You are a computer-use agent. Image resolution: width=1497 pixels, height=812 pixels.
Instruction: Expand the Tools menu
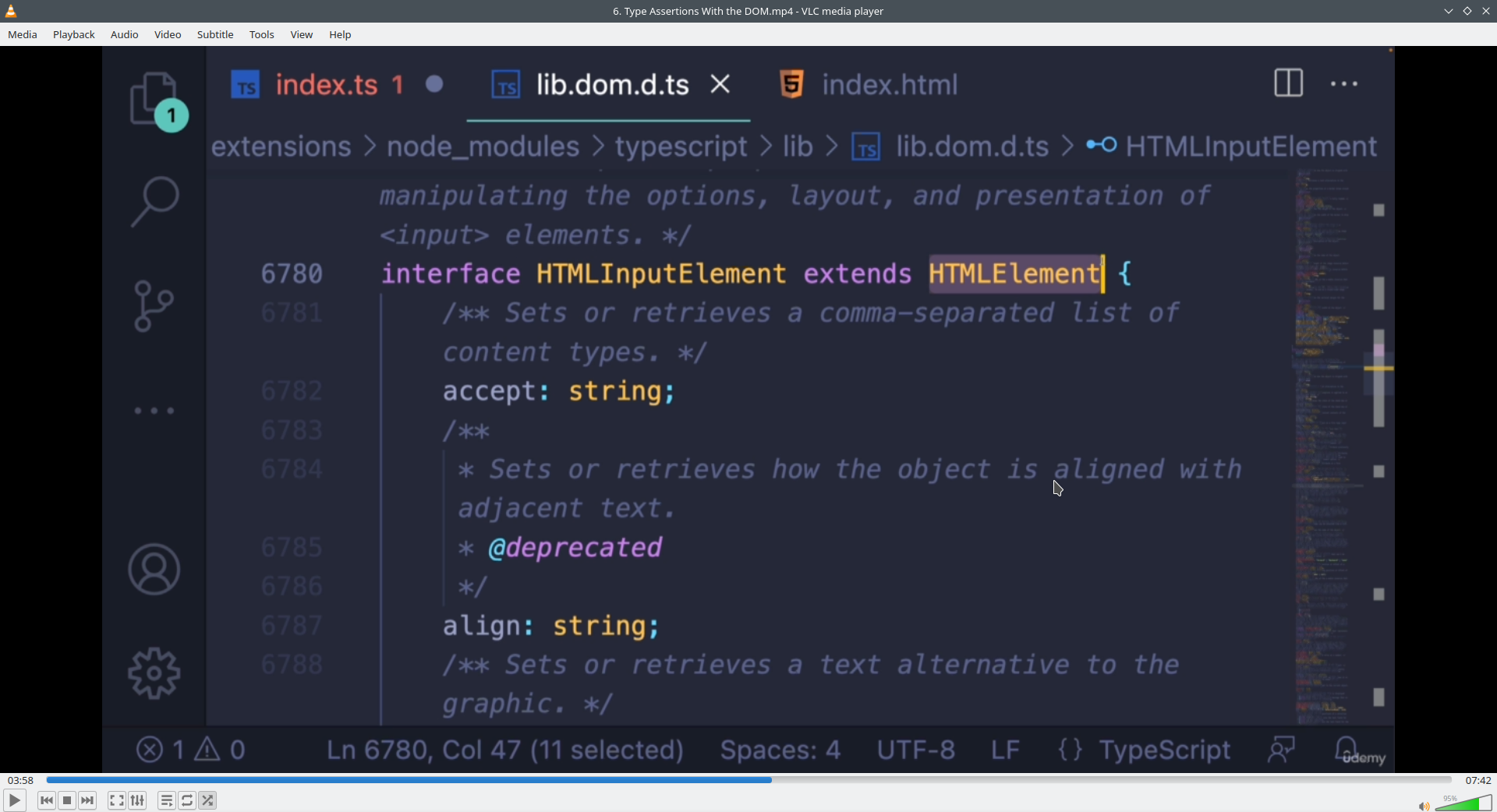262,34
